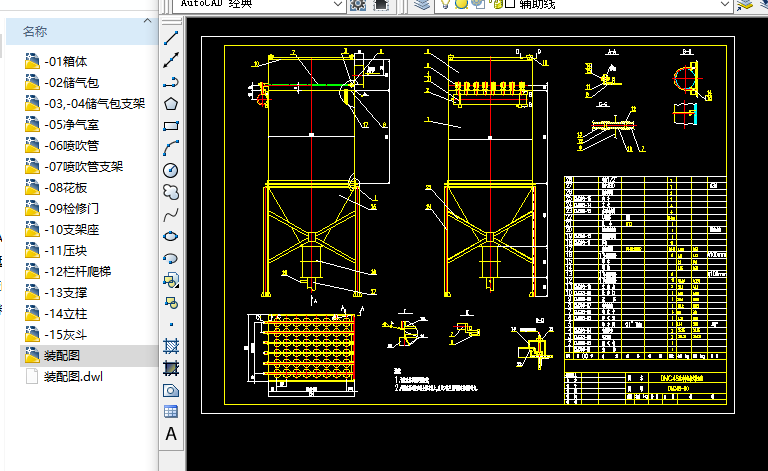Image resolution: width=768 pixels, height=471 pixels.
Task: Click the 名称 column header
Action: coord(36,33)
